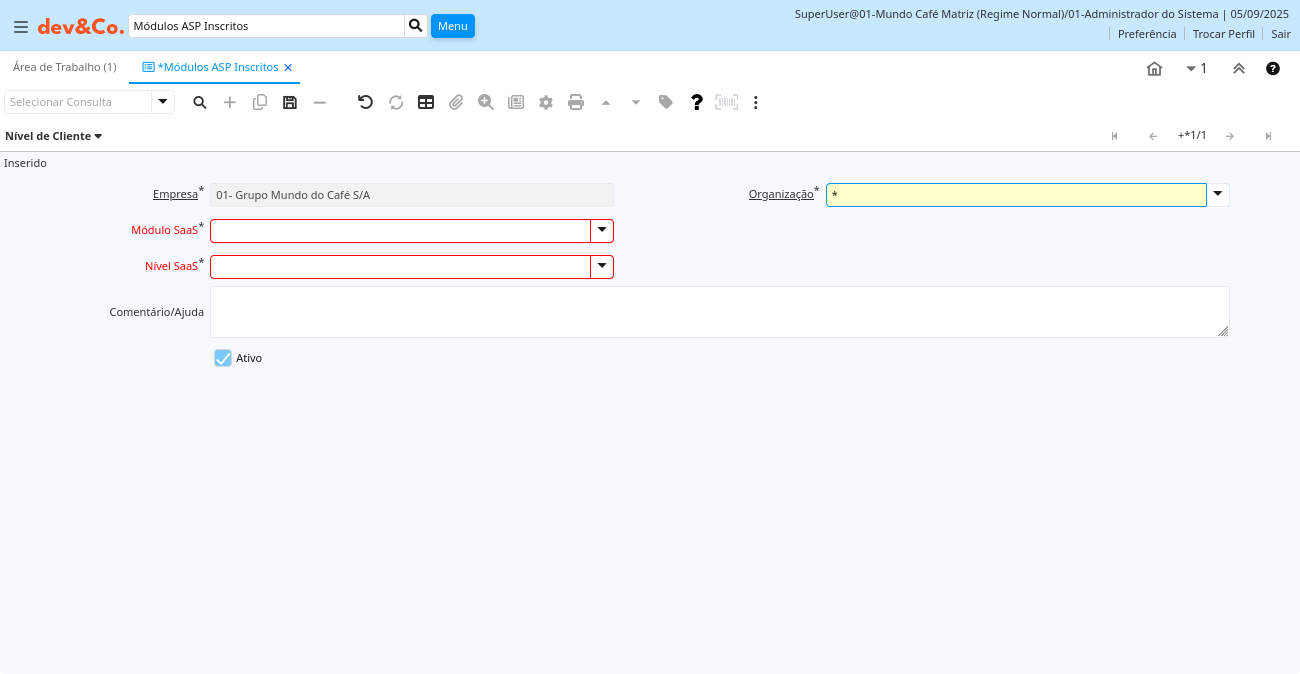Uncheck the Ativo checkbox
Image resolution: width=1300 pixels, height=674 pixels.
point(223,358)
